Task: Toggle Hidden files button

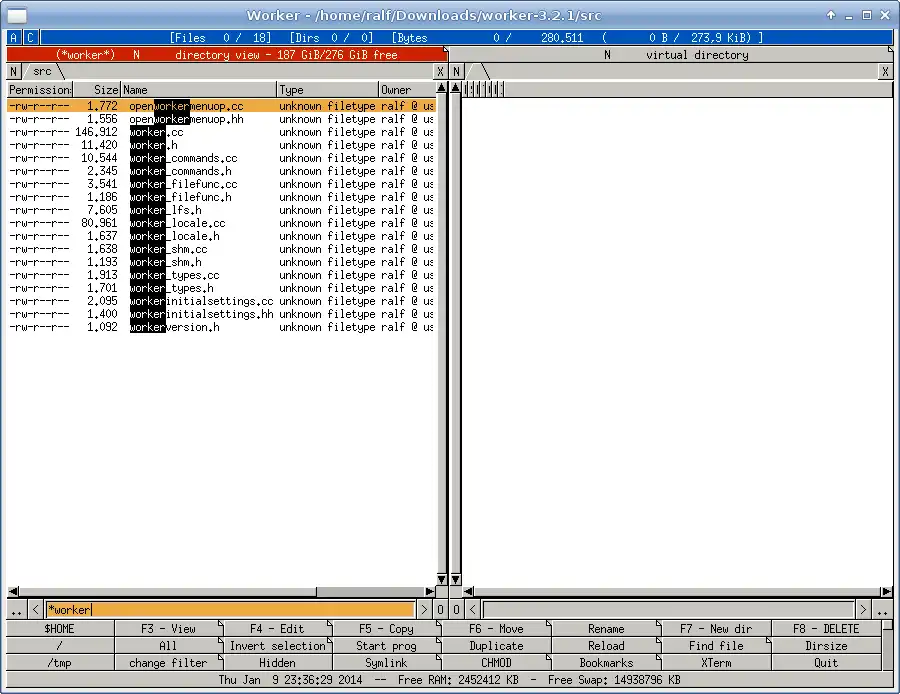Action: point(278,663)
